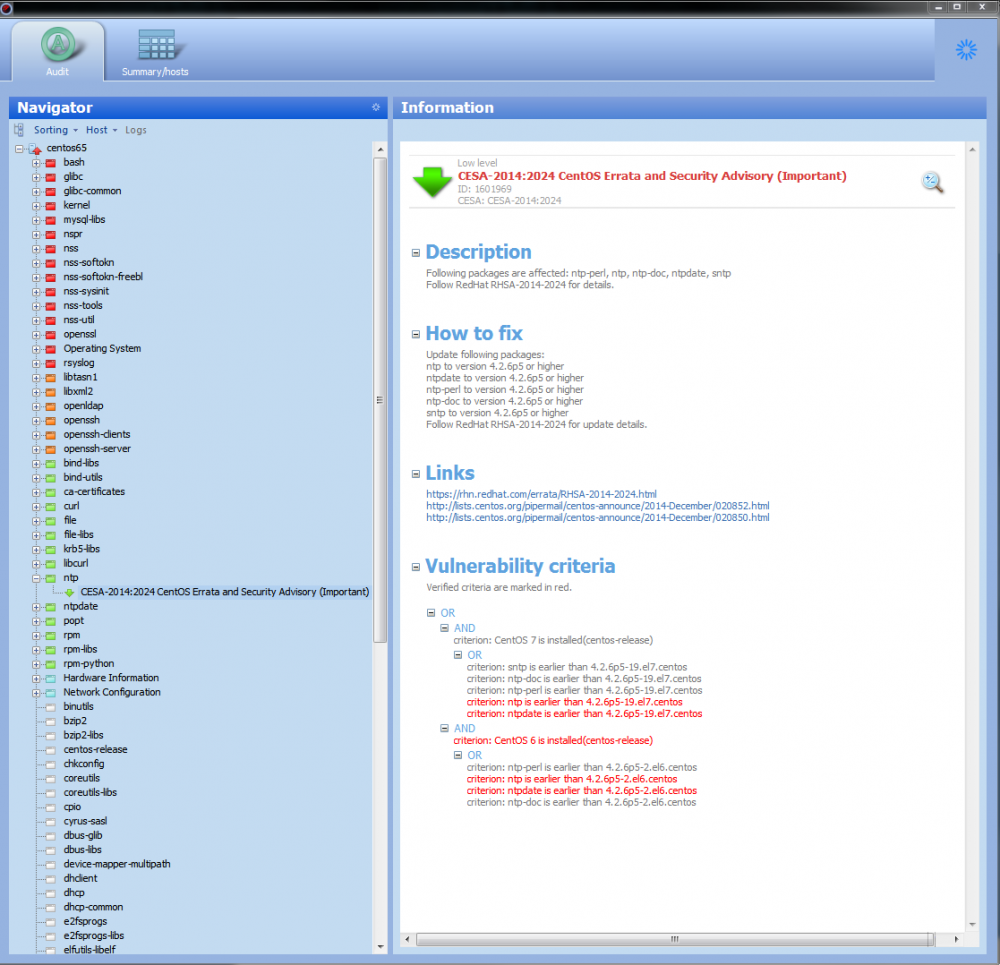This screenshot has height=965, width=1000.
Task: Click the spinning loading indicator icon
Action: click(x=966, y=50)
